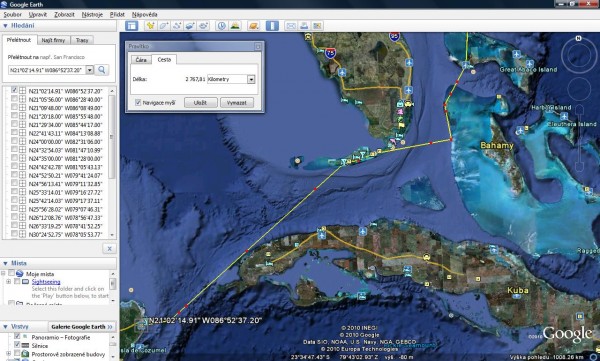The width and height of the screenshot is (600, 361).
Task: Click the search magnifier button
Action: click(x=102, y=70)
